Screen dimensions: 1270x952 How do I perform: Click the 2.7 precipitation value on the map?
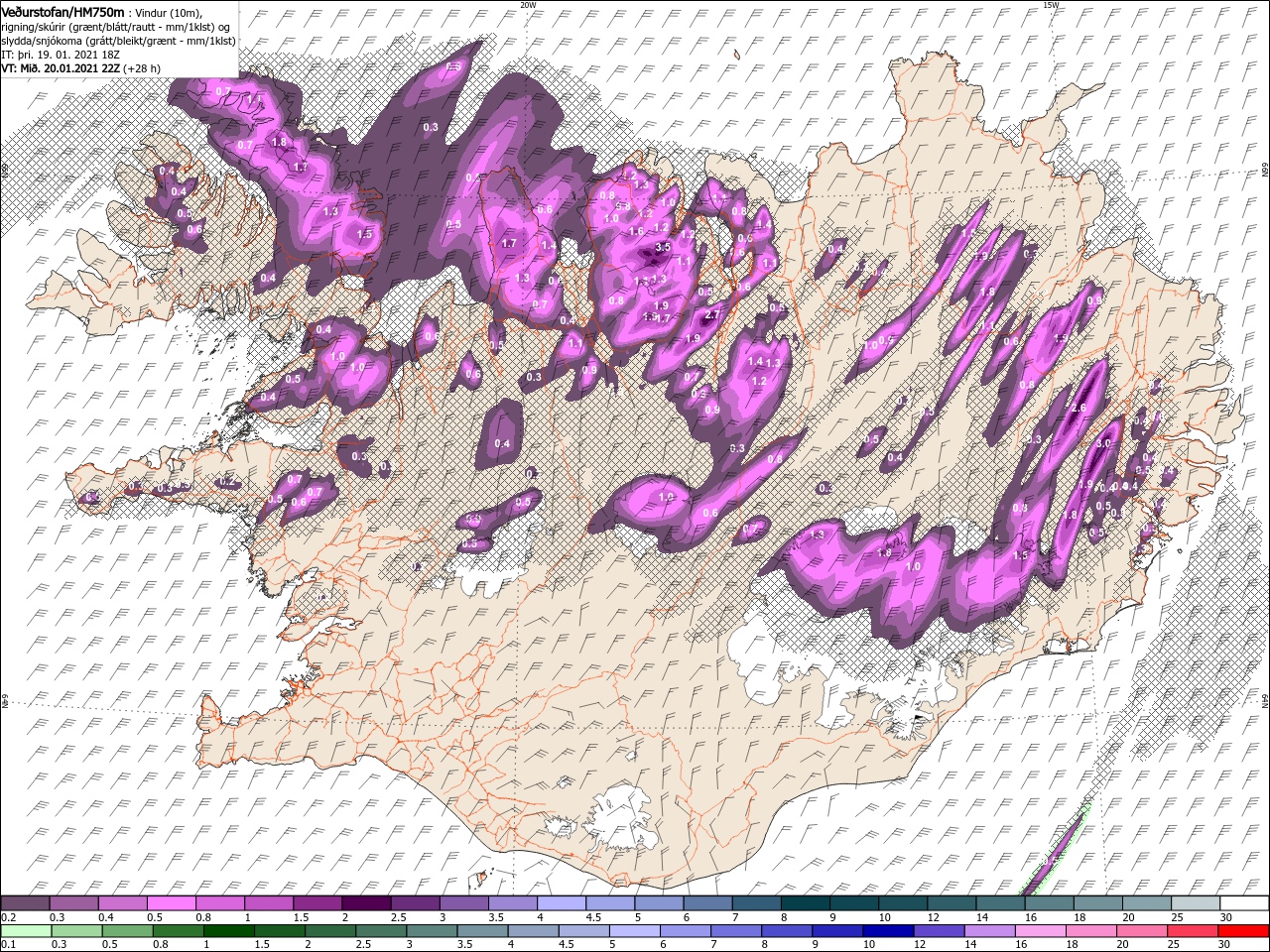tap(711, 314)
